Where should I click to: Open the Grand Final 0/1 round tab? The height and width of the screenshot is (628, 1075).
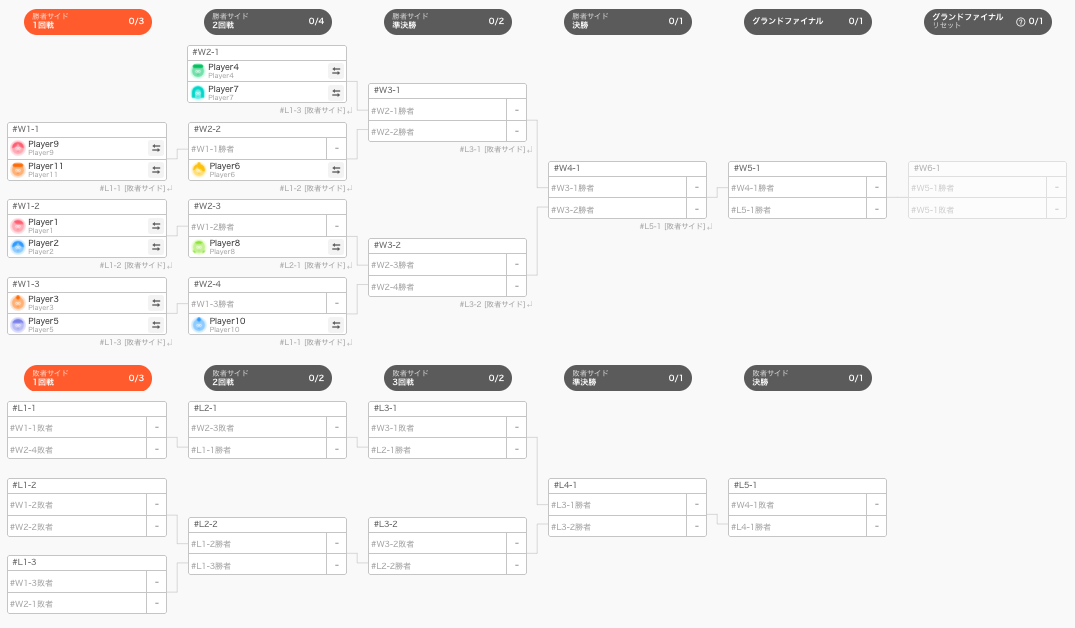click(808, 21)
